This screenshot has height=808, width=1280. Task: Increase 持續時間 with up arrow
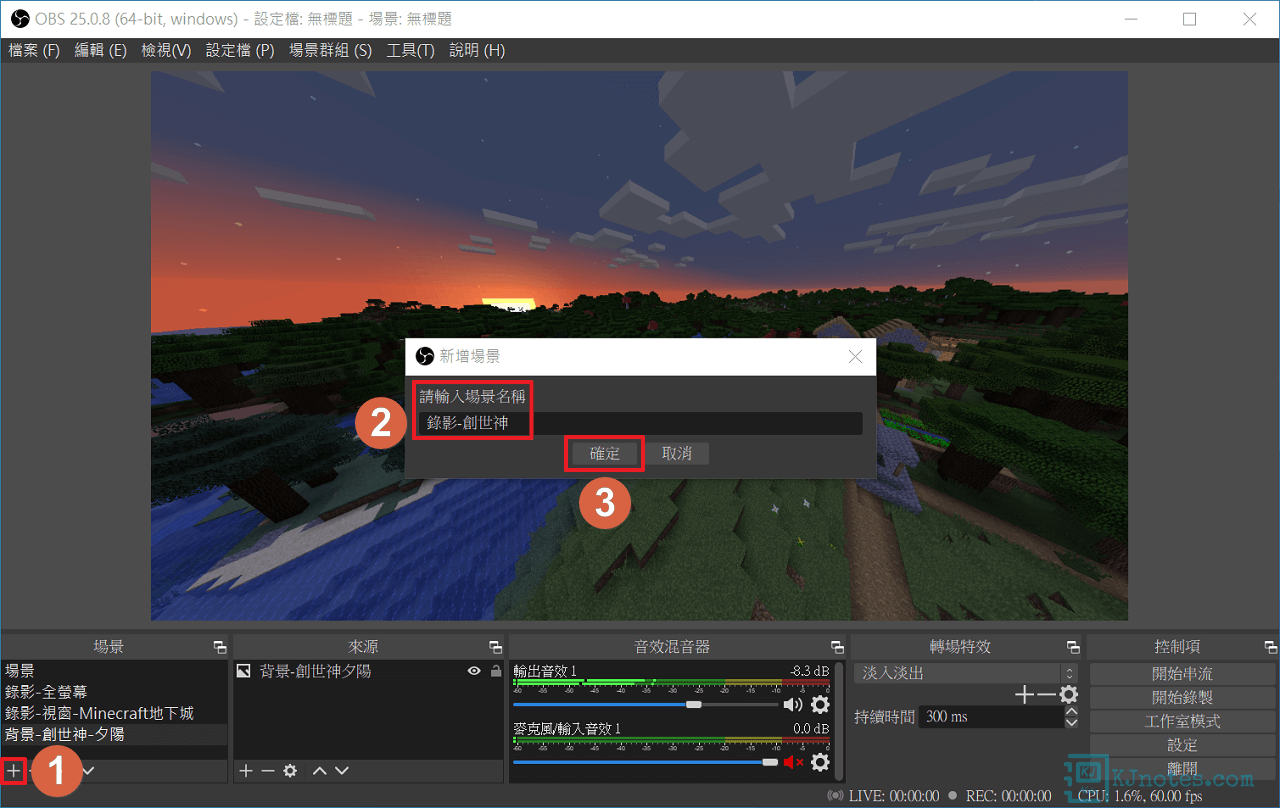pos(1071,711)
